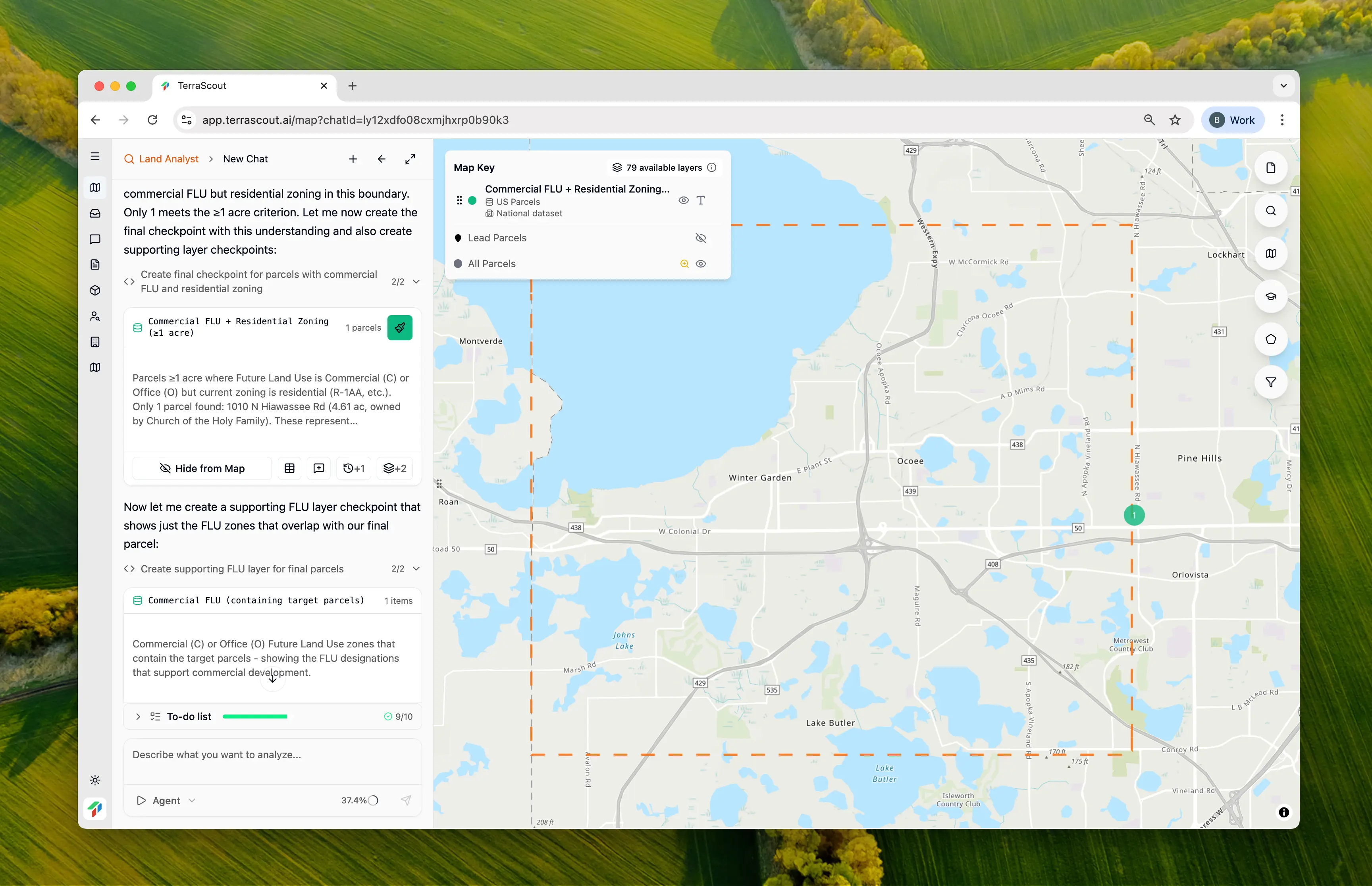Expand the Create supporting FLU layer code step

click(x=416, y=568)
